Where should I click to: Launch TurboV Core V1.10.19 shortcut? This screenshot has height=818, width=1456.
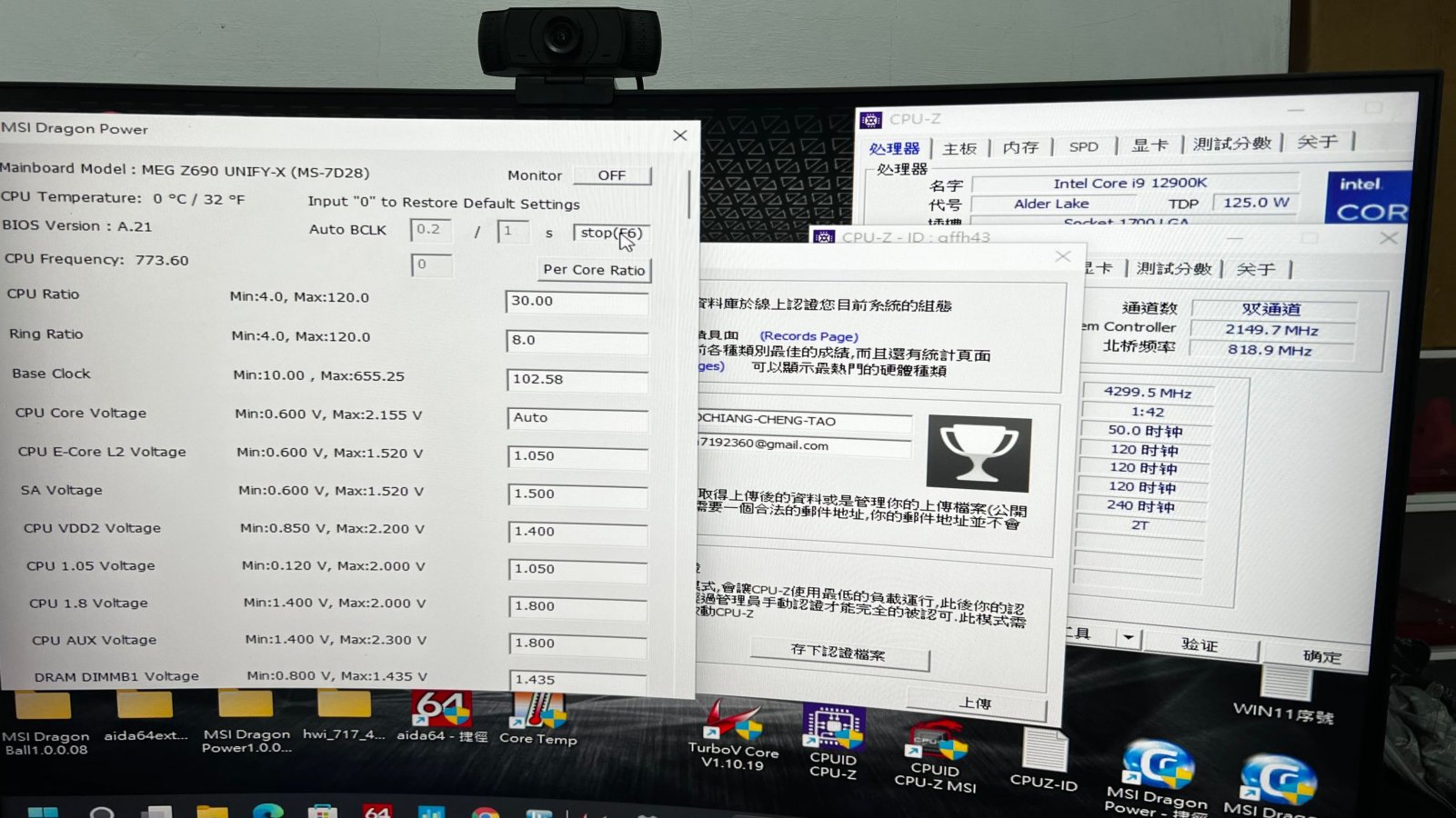pyautogui.click(x=733, y=736)
